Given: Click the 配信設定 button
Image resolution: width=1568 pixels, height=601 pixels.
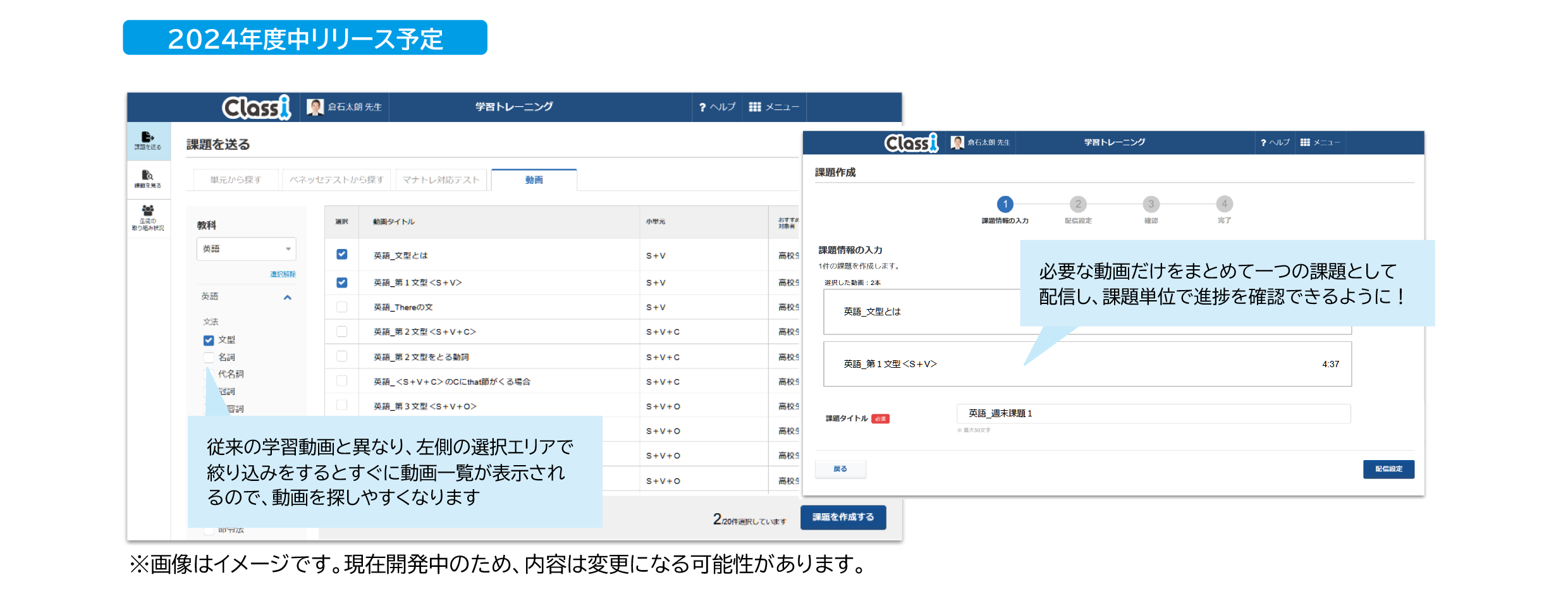Looking at the screenshot, I should tap(1388, 469).
